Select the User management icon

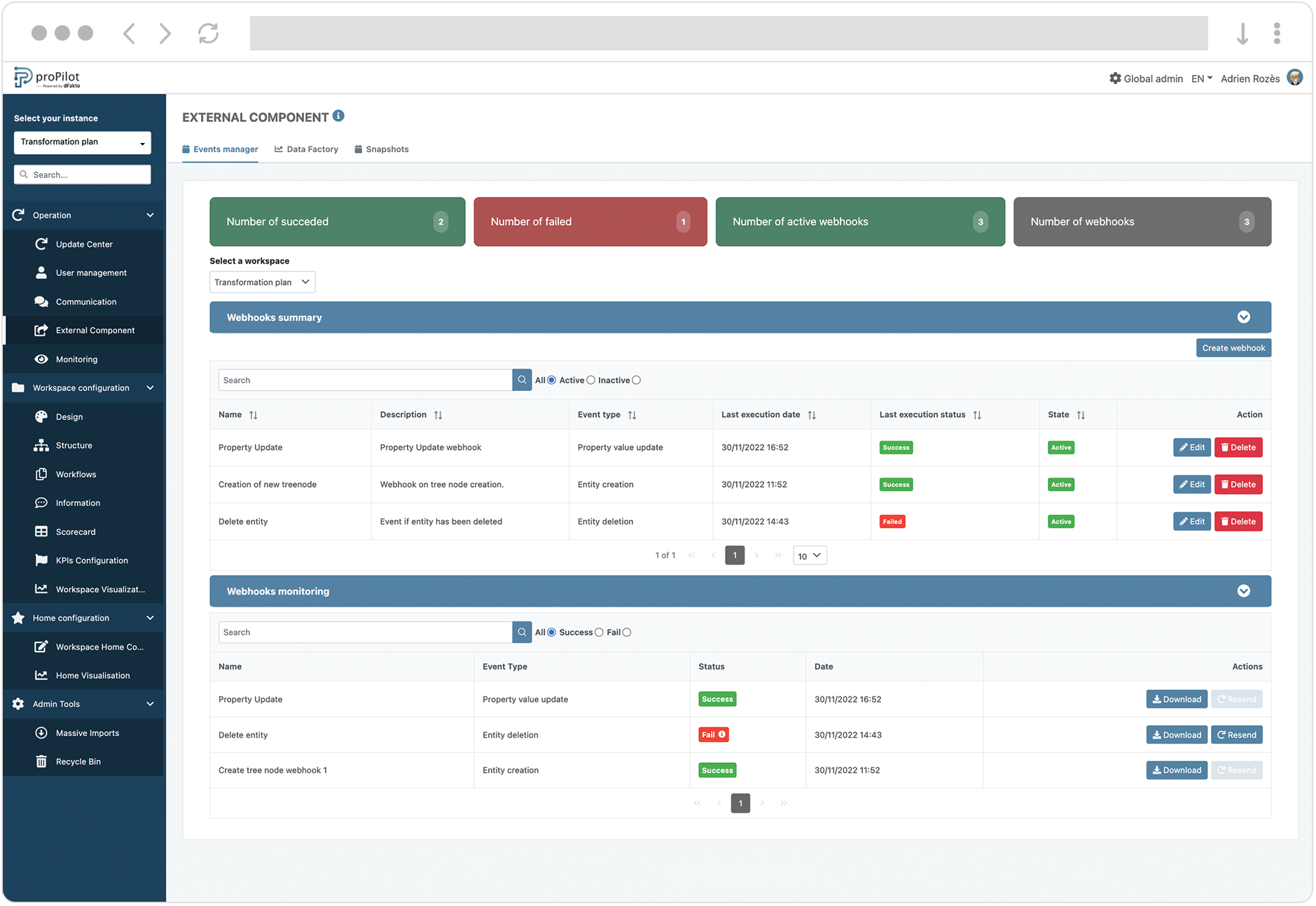(x=42, y=273)
